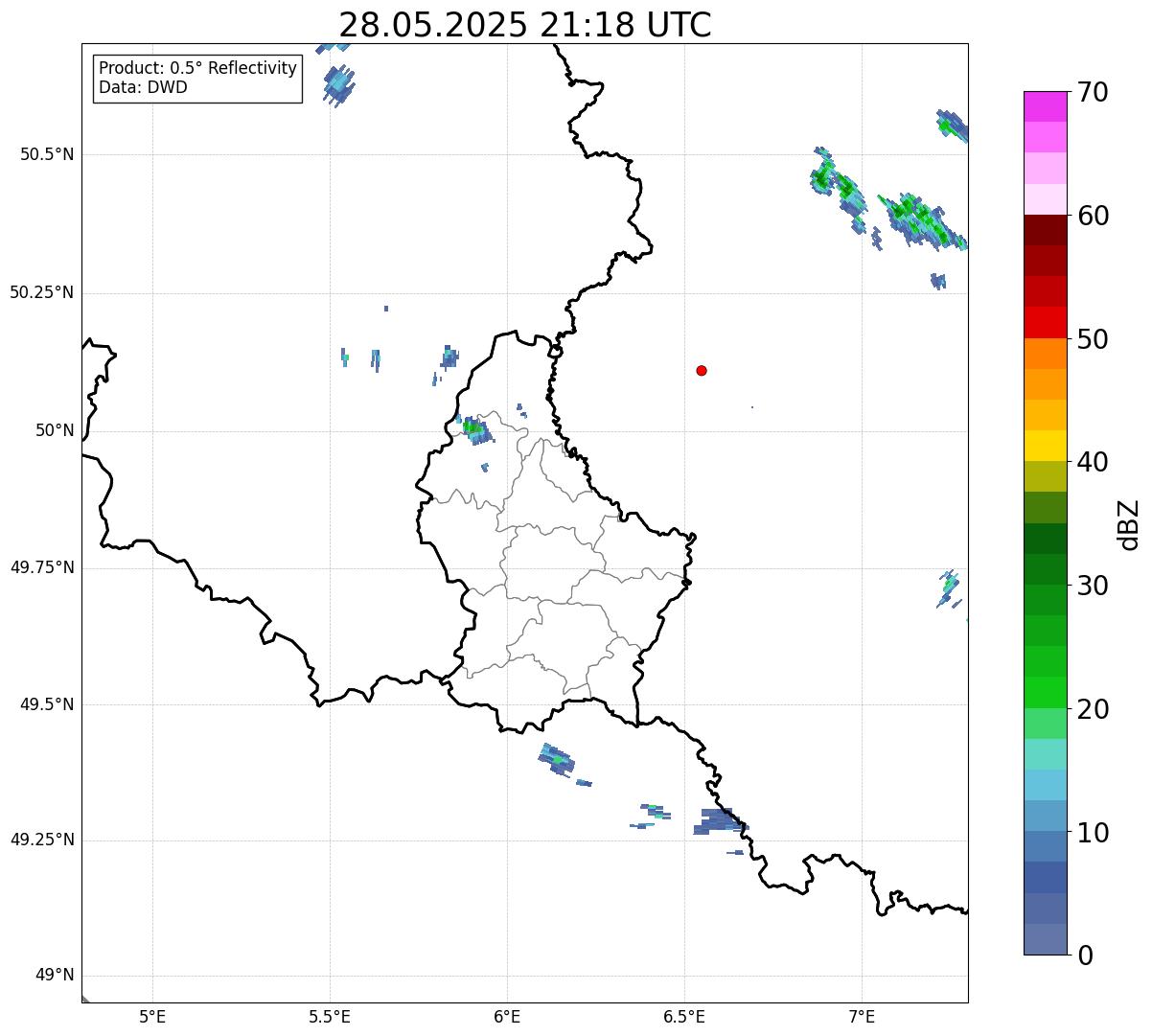Click the colorbar tick label 70
The image size is (1152, 1036).
1093,93
